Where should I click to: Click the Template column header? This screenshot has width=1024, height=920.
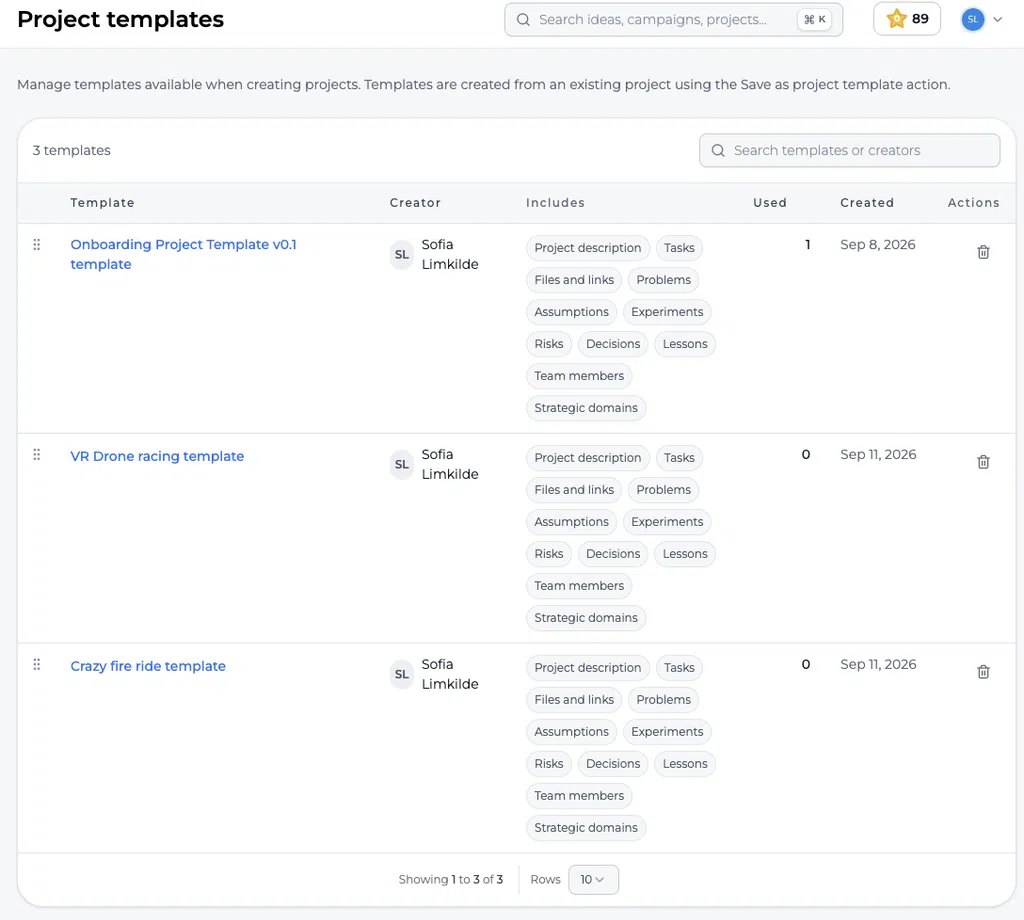coord(103,203)
